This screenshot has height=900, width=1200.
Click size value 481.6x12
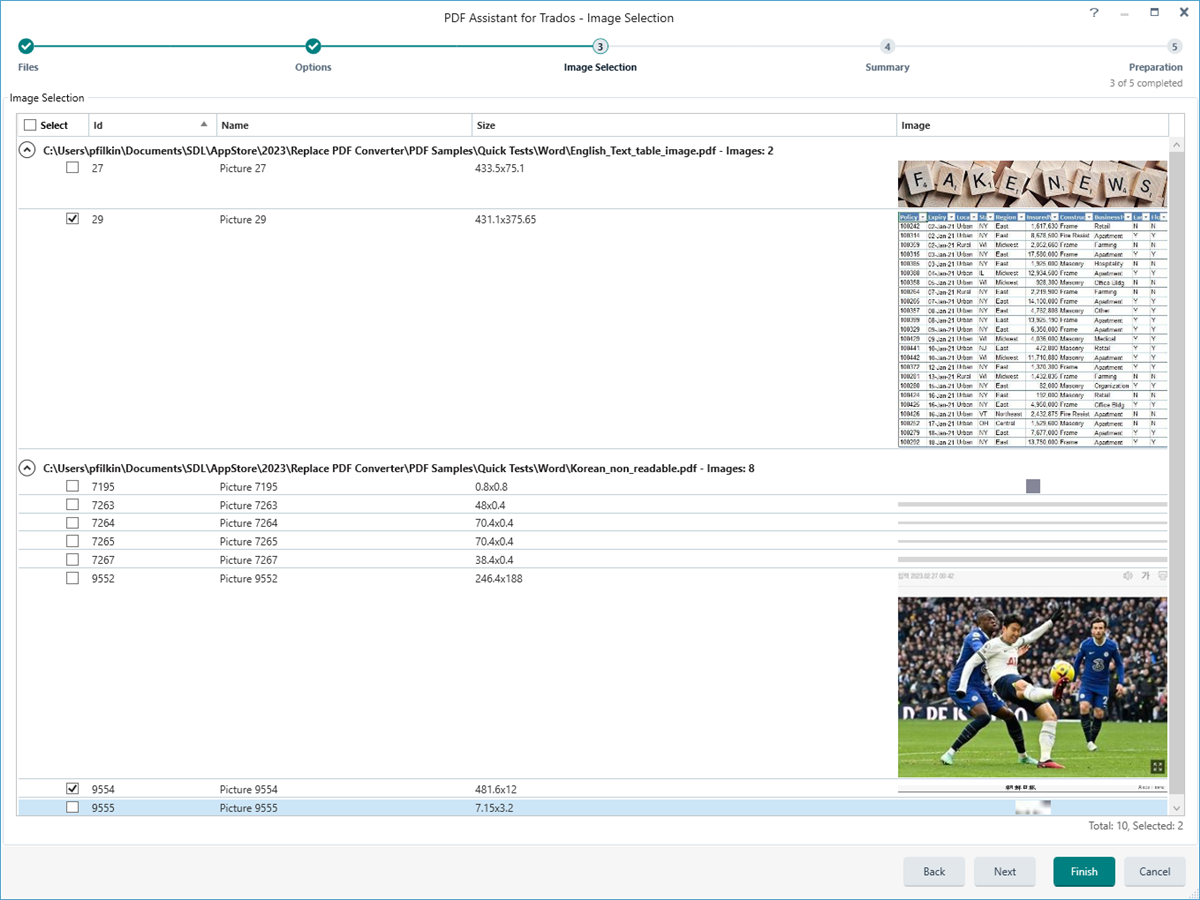click(496, 789)
